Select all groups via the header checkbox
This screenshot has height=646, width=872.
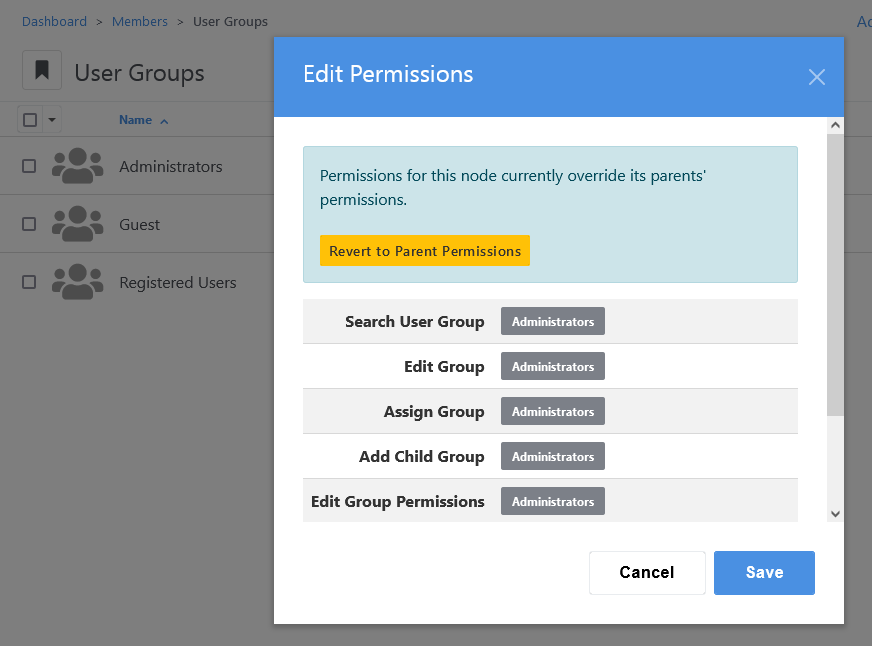point(29,119)
